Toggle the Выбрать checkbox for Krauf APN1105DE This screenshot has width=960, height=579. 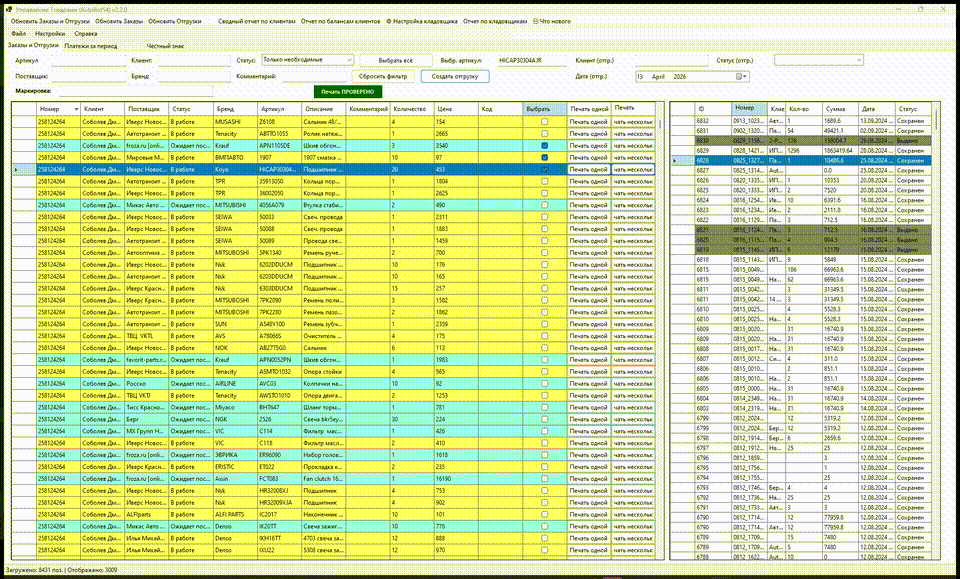[544, 146]
